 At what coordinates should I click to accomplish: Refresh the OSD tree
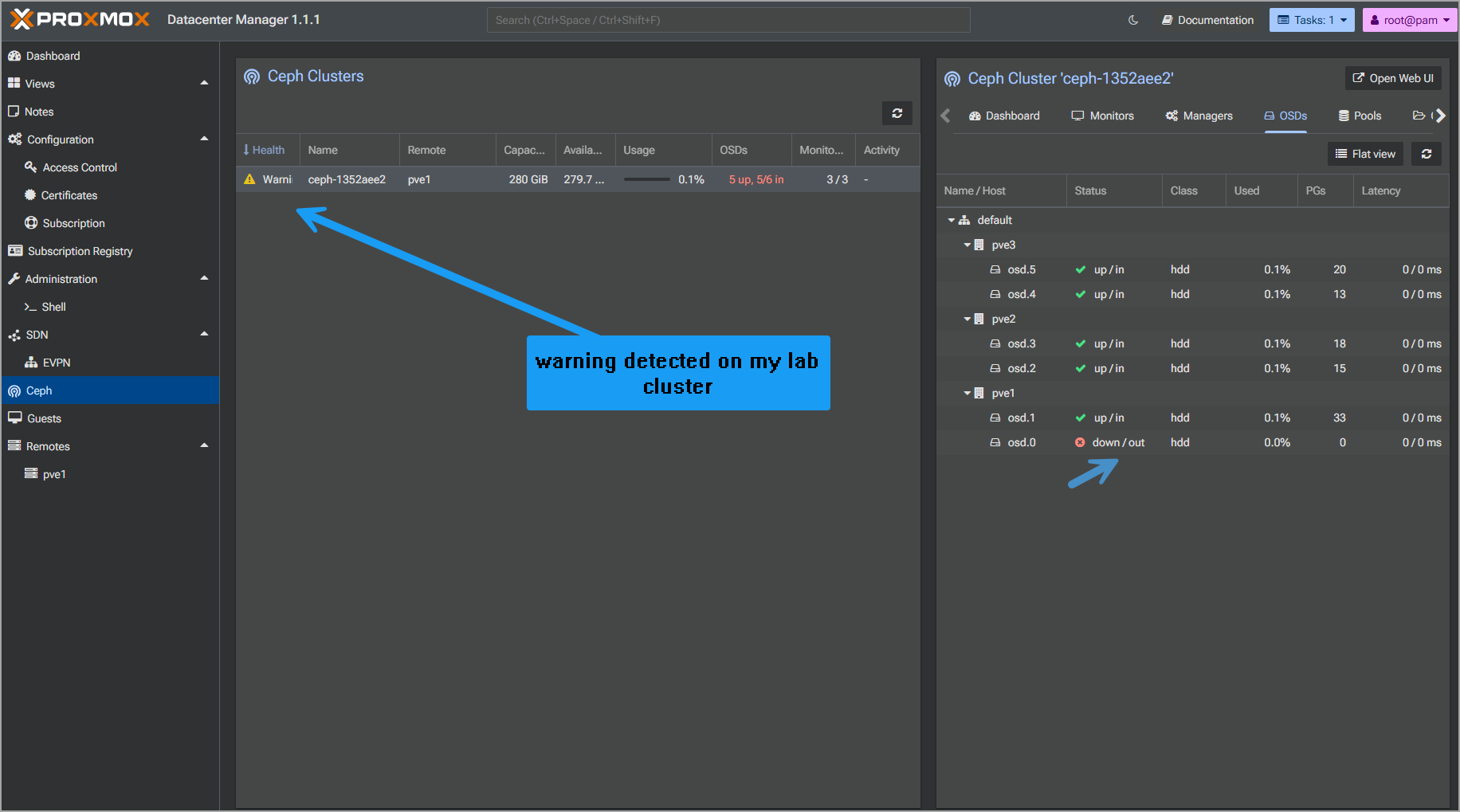point(1427,154)
